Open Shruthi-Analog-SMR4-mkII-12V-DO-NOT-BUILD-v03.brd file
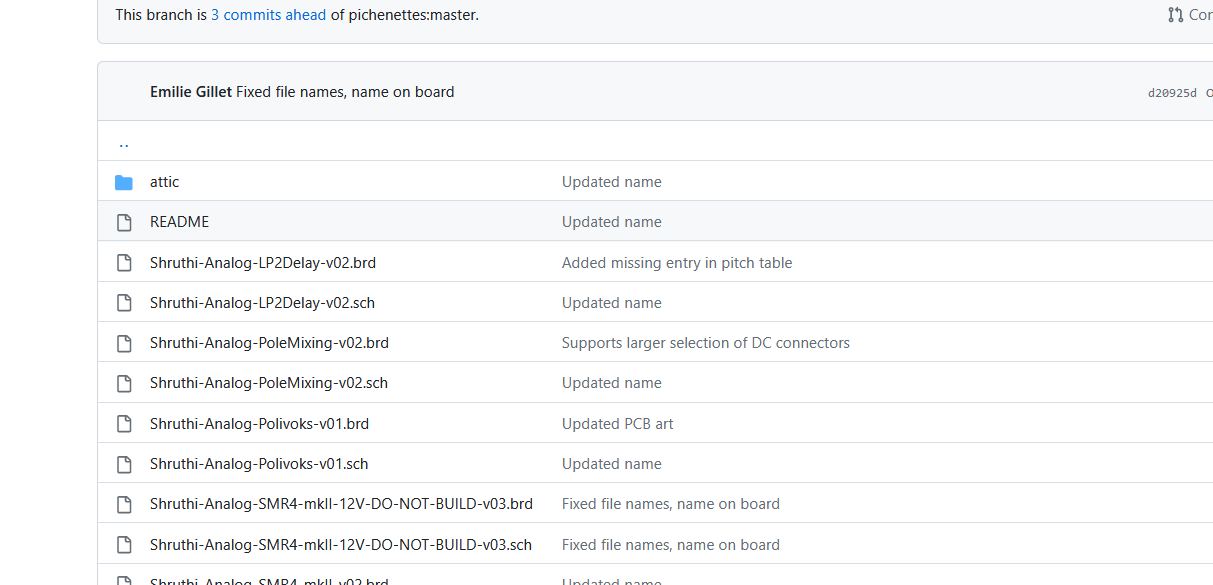 click(341, 504)
